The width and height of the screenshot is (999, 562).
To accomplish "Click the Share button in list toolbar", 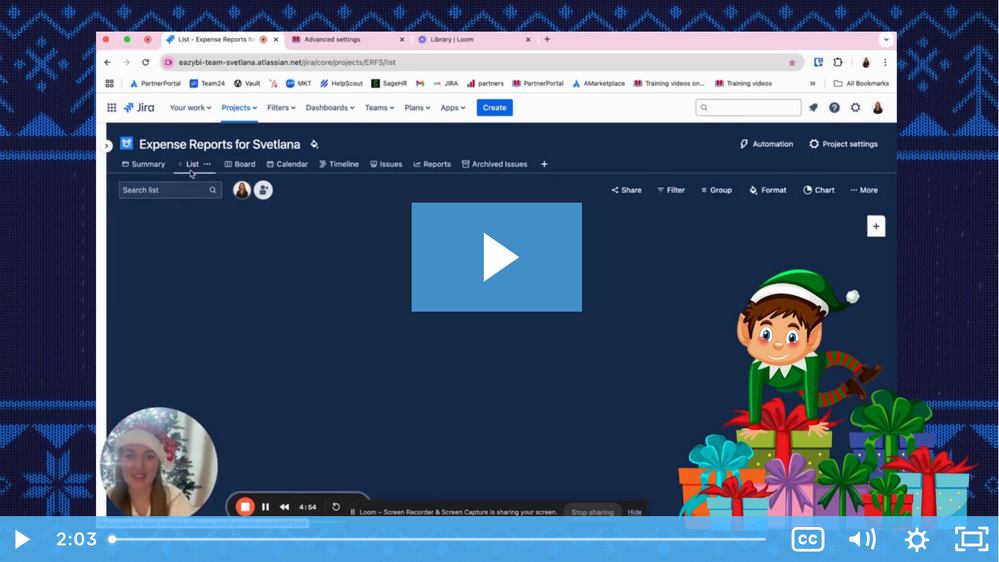I will coord(626,190).
